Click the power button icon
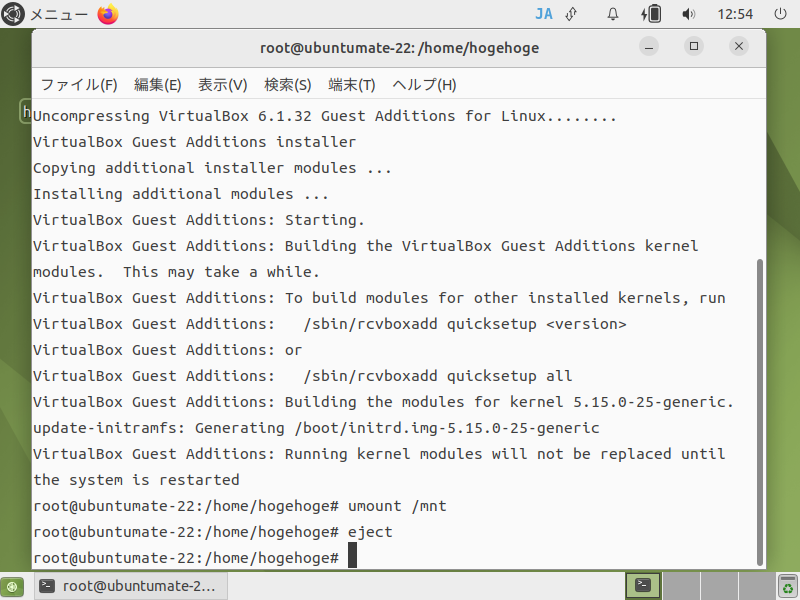Viewport: 800px width, 600px height. point(778,14)
